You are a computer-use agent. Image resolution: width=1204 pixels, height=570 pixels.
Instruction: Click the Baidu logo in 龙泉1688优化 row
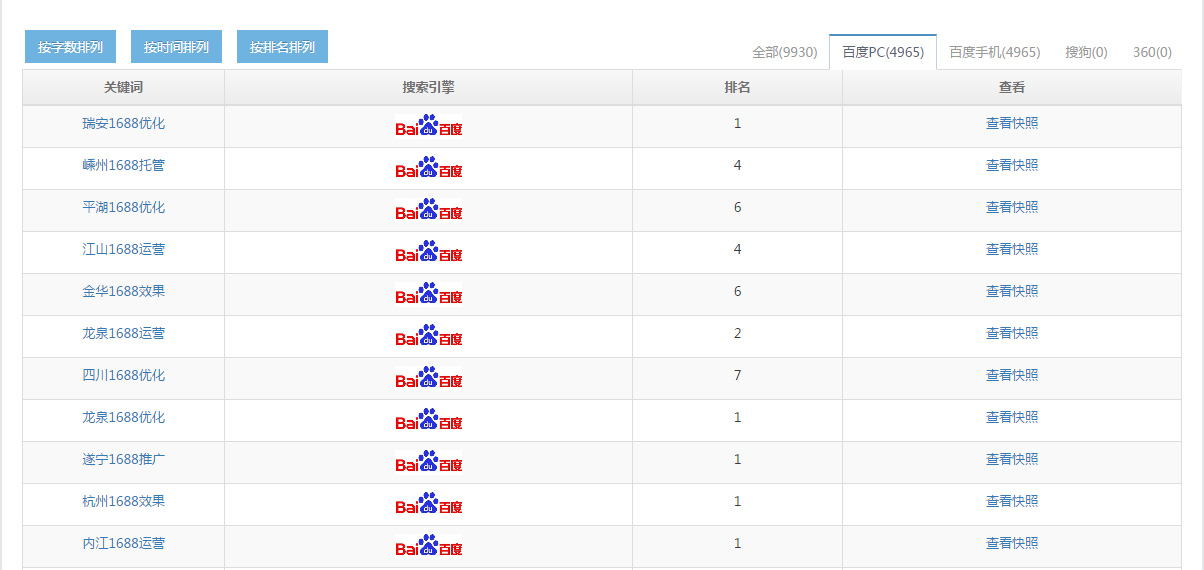[x=429, y=419]
